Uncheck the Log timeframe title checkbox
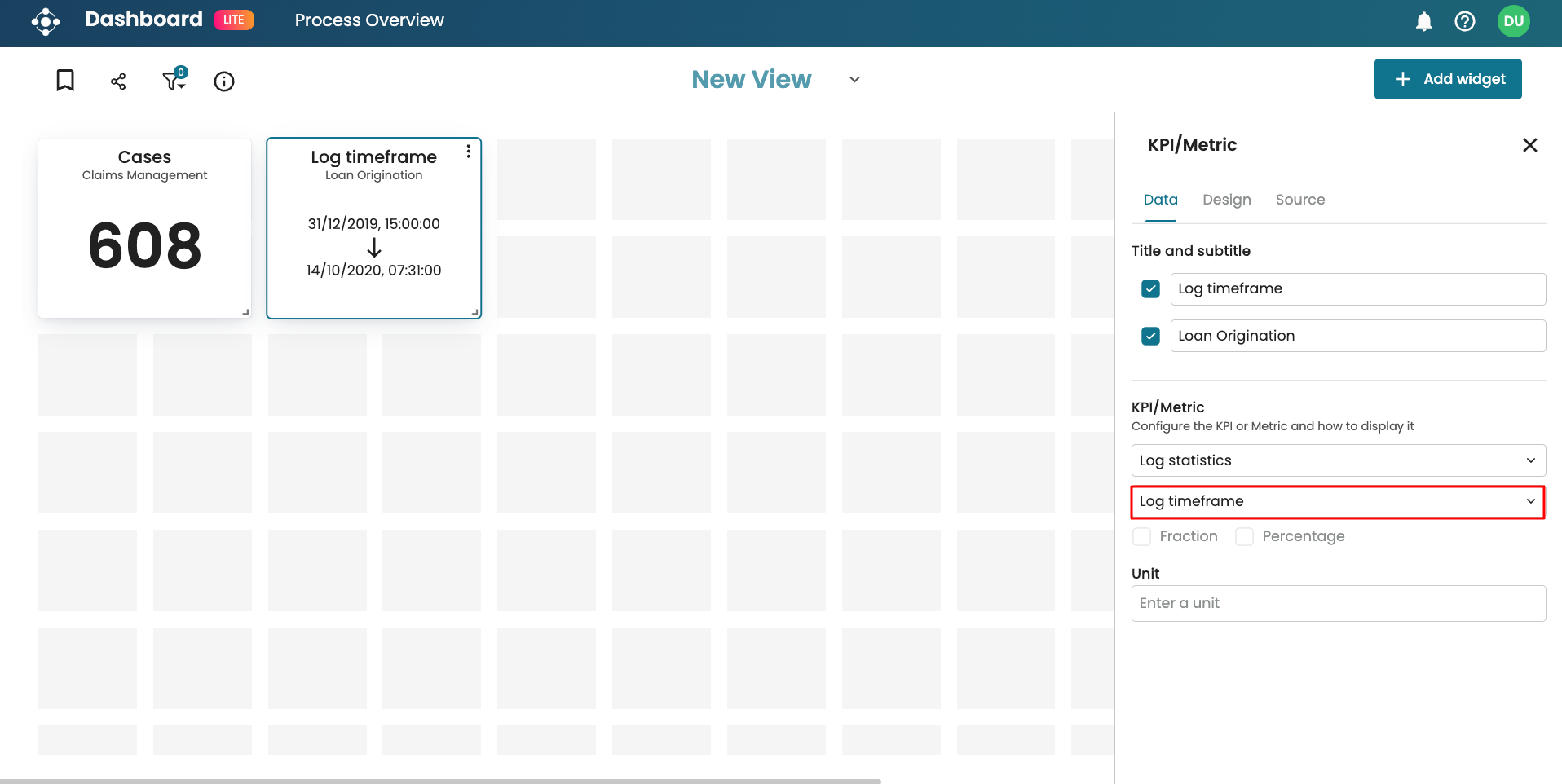The height and width of the screenshot is (784, 1562). [x=1150, y=289]
